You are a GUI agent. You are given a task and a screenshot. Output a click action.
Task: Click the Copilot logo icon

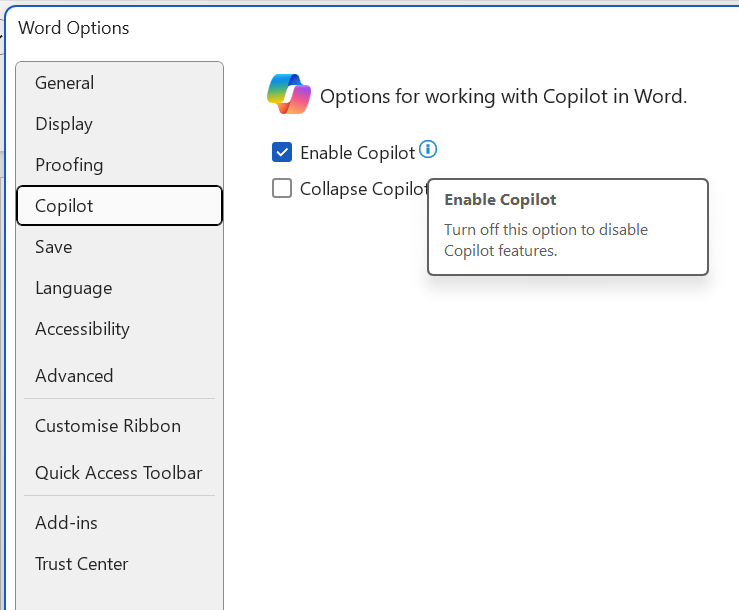[x=289, y=94]
